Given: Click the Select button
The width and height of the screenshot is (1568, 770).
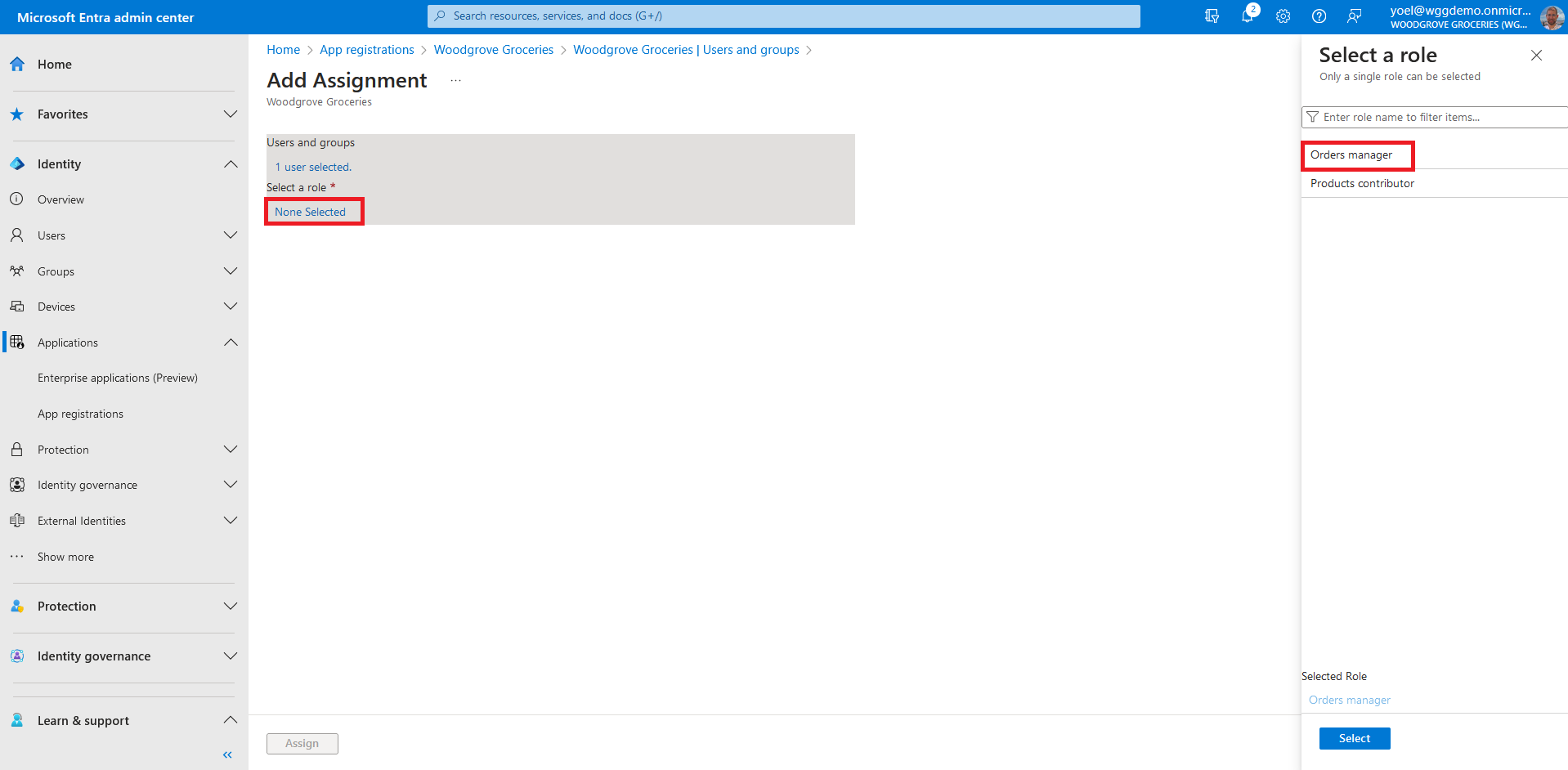Looking at the screenshot, I should (x=1354, y=738).
